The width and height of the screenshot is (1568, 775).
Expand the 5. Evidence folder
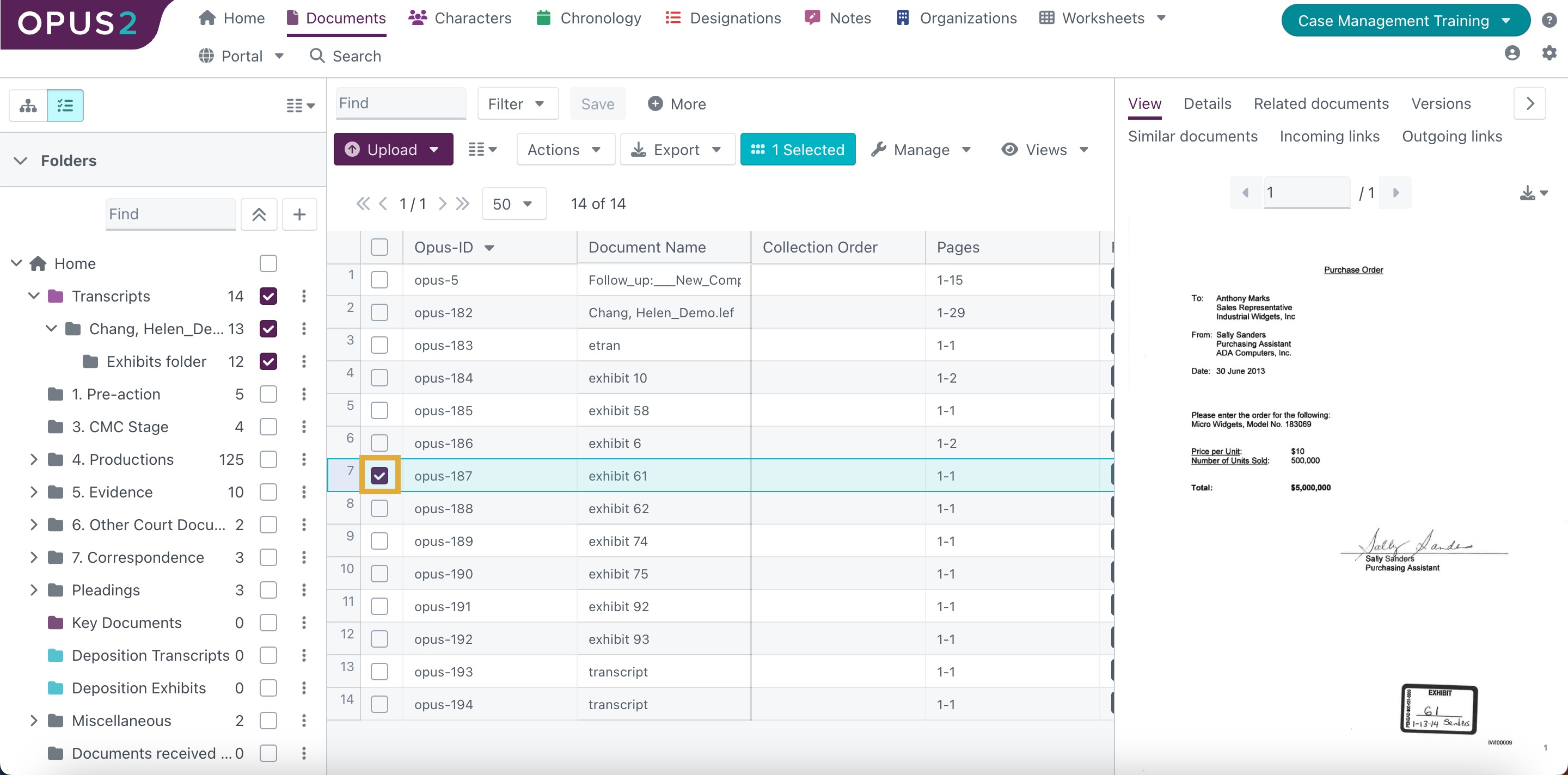tap(33, 491)
